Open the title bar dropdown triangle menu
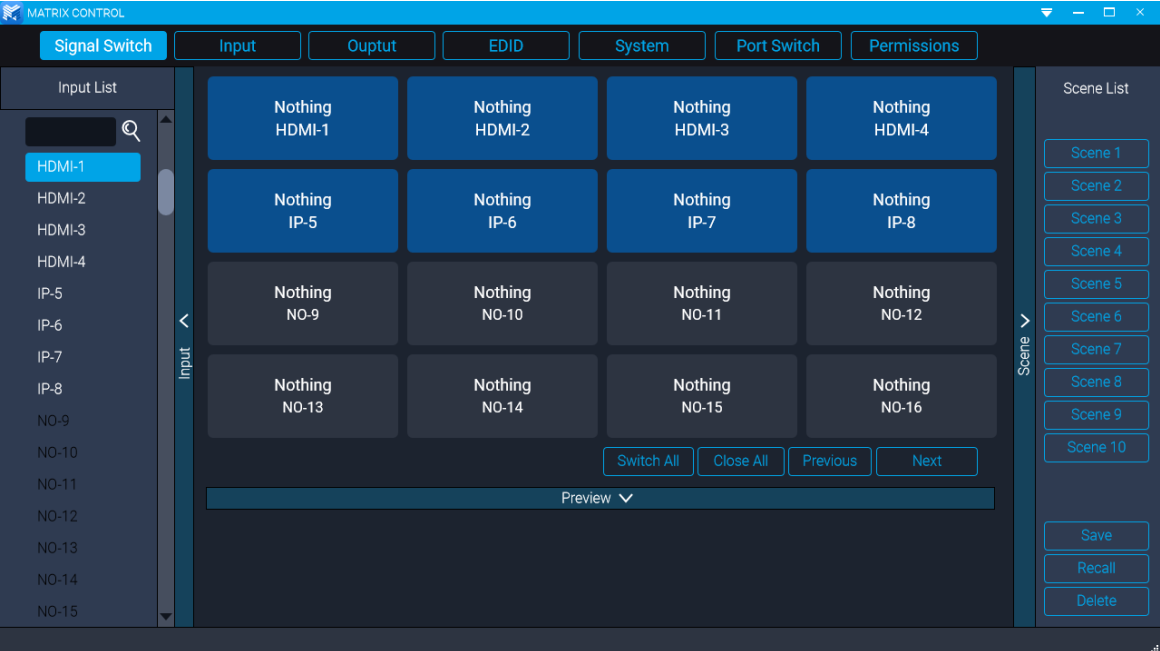This screenshot has height=651, width=1160. (1046, 13)
